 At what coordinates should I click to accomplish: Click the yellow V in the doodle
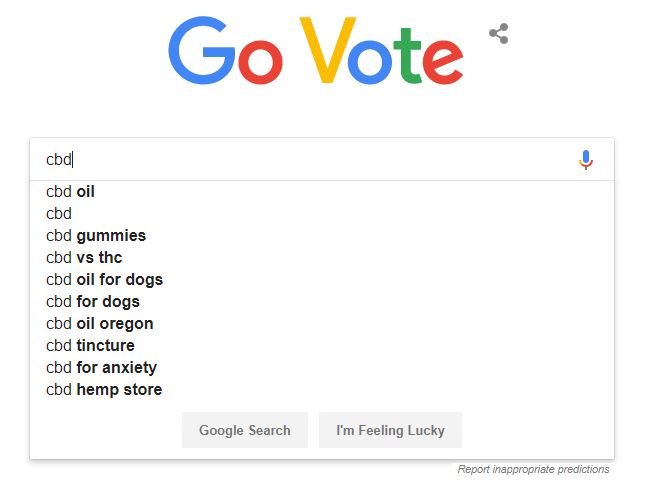click(327, 50)
